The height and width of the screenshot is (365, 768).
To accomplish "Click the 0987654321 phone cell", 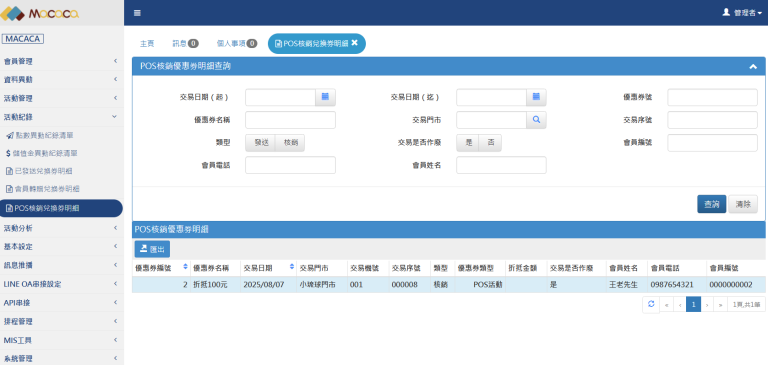I will click(676, 284).
